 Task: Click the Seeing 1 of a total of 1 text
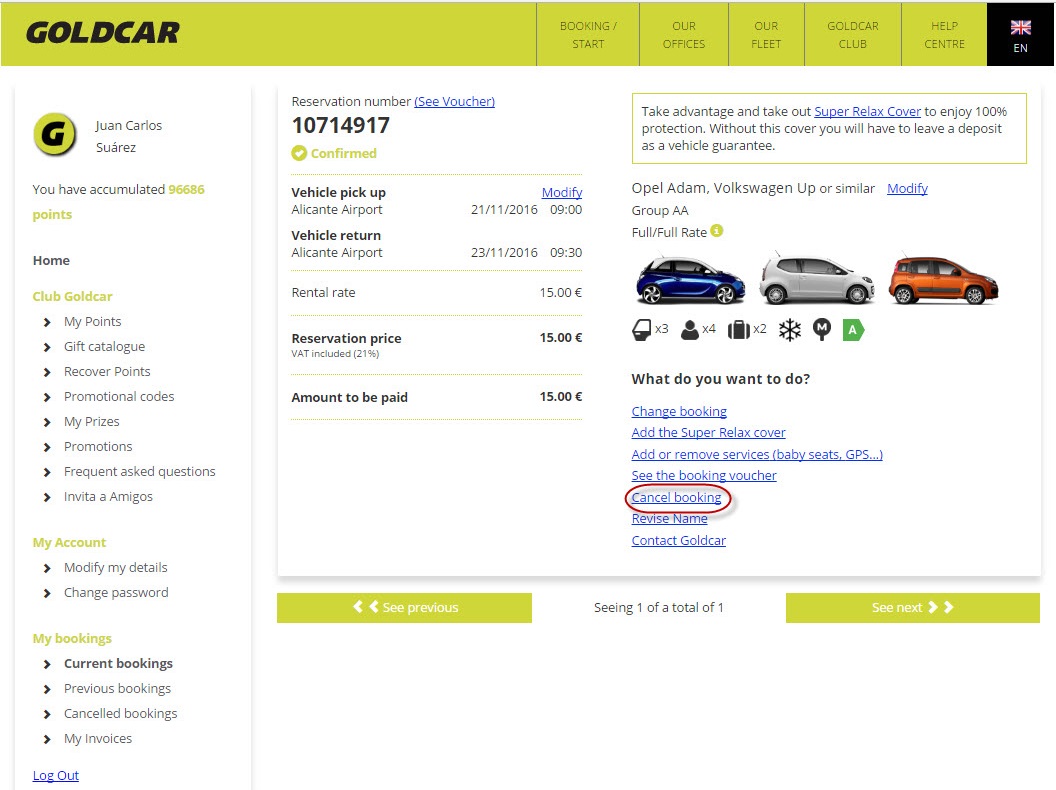pos(659,607)
